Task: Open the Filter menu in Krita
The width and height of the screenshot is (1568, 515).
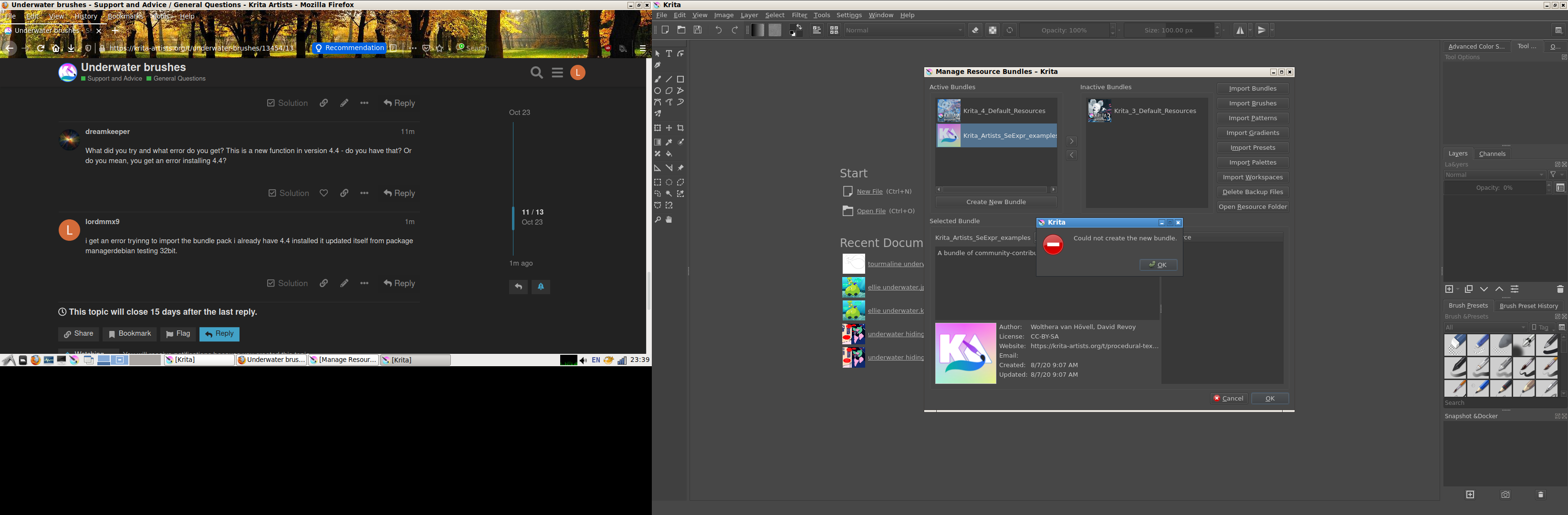Action: (799, 15)
